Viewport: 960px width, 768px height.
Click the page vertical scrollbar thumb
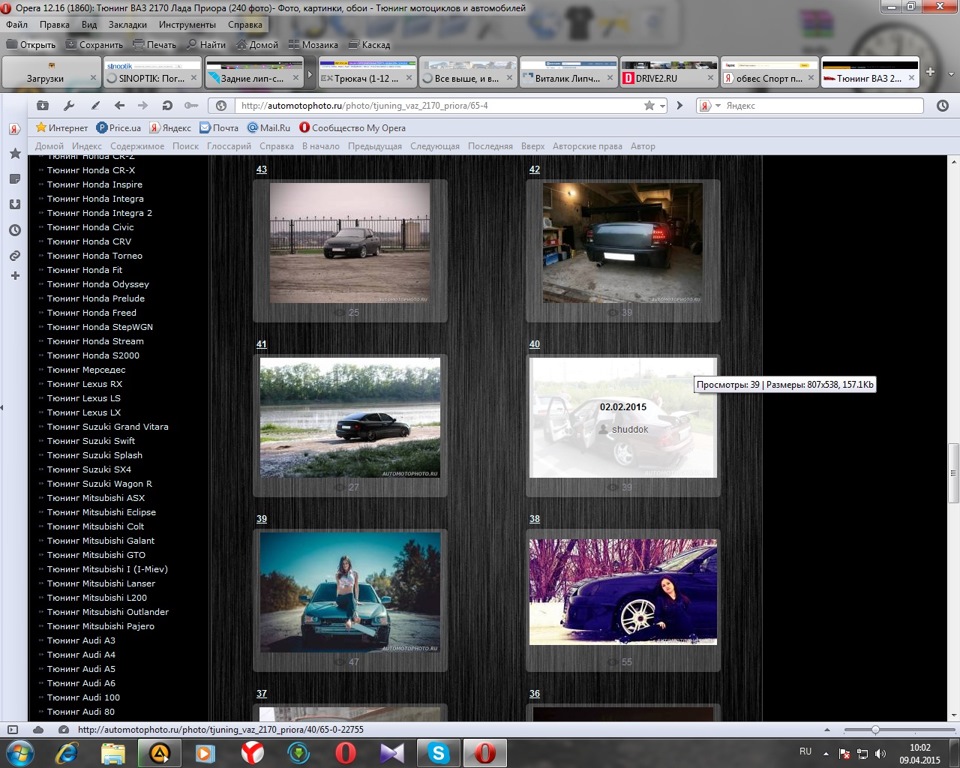[953, 472]
